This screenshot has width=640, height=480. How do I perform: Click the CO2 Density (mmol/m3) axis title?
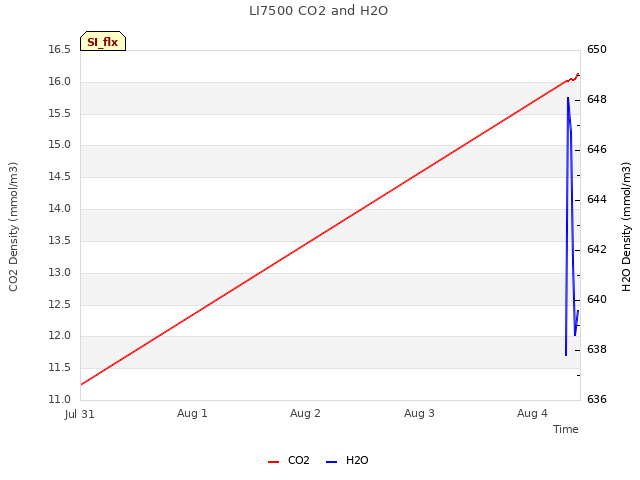click(13, 227)
